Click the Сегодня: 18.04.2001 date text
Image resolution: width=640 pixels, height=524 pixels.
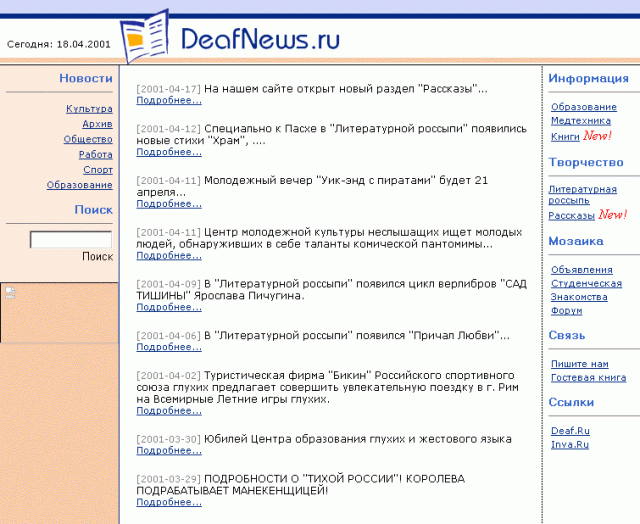tap(59, 44)
